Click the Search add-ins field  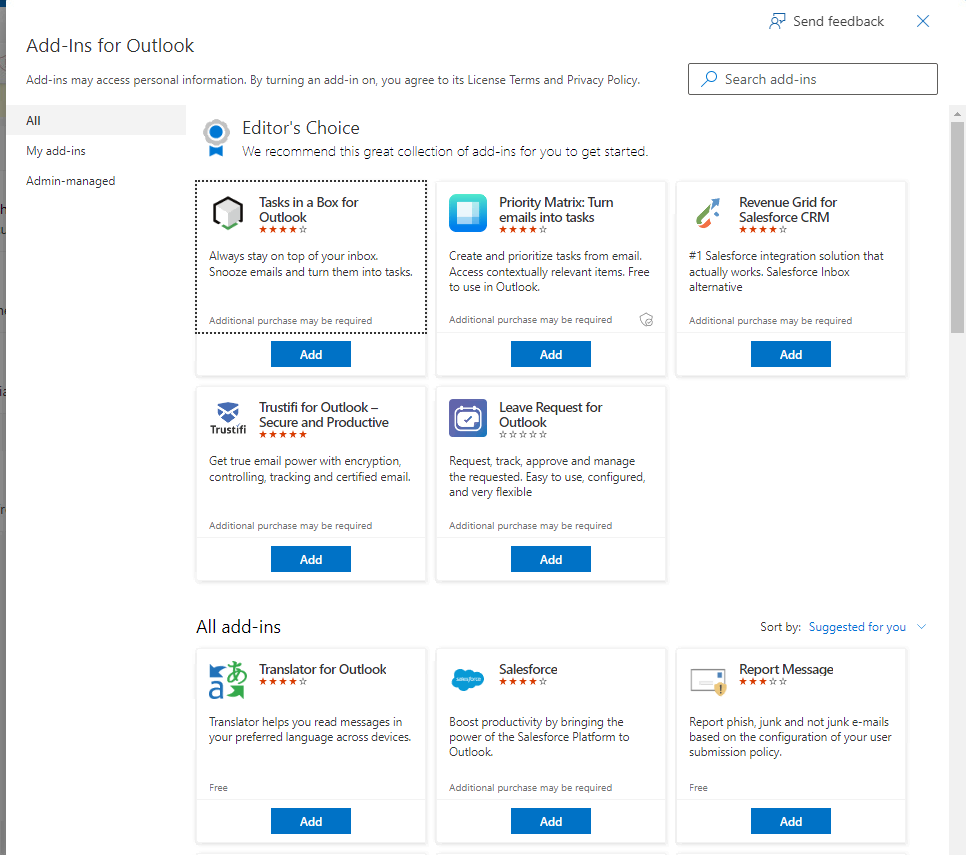pyautogui.click(x=813, y=79)
